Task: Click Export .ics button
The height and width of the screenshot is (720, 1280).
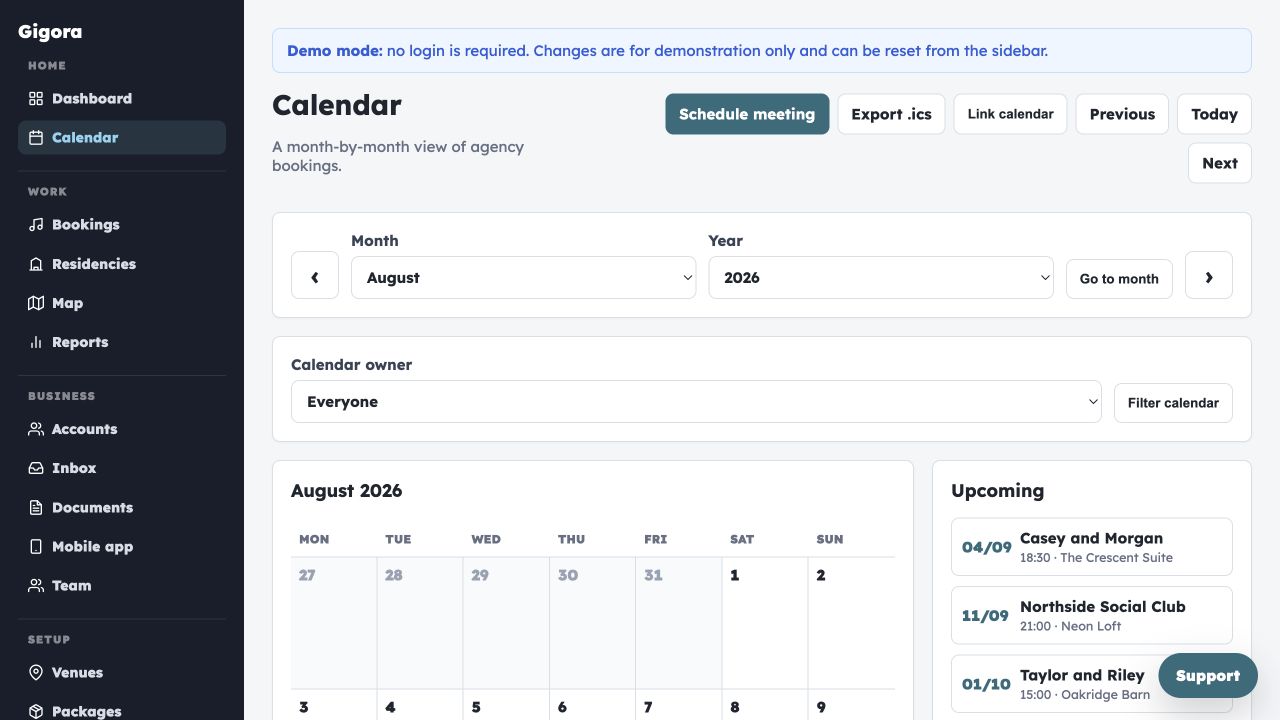Action: tap(891, 114)
